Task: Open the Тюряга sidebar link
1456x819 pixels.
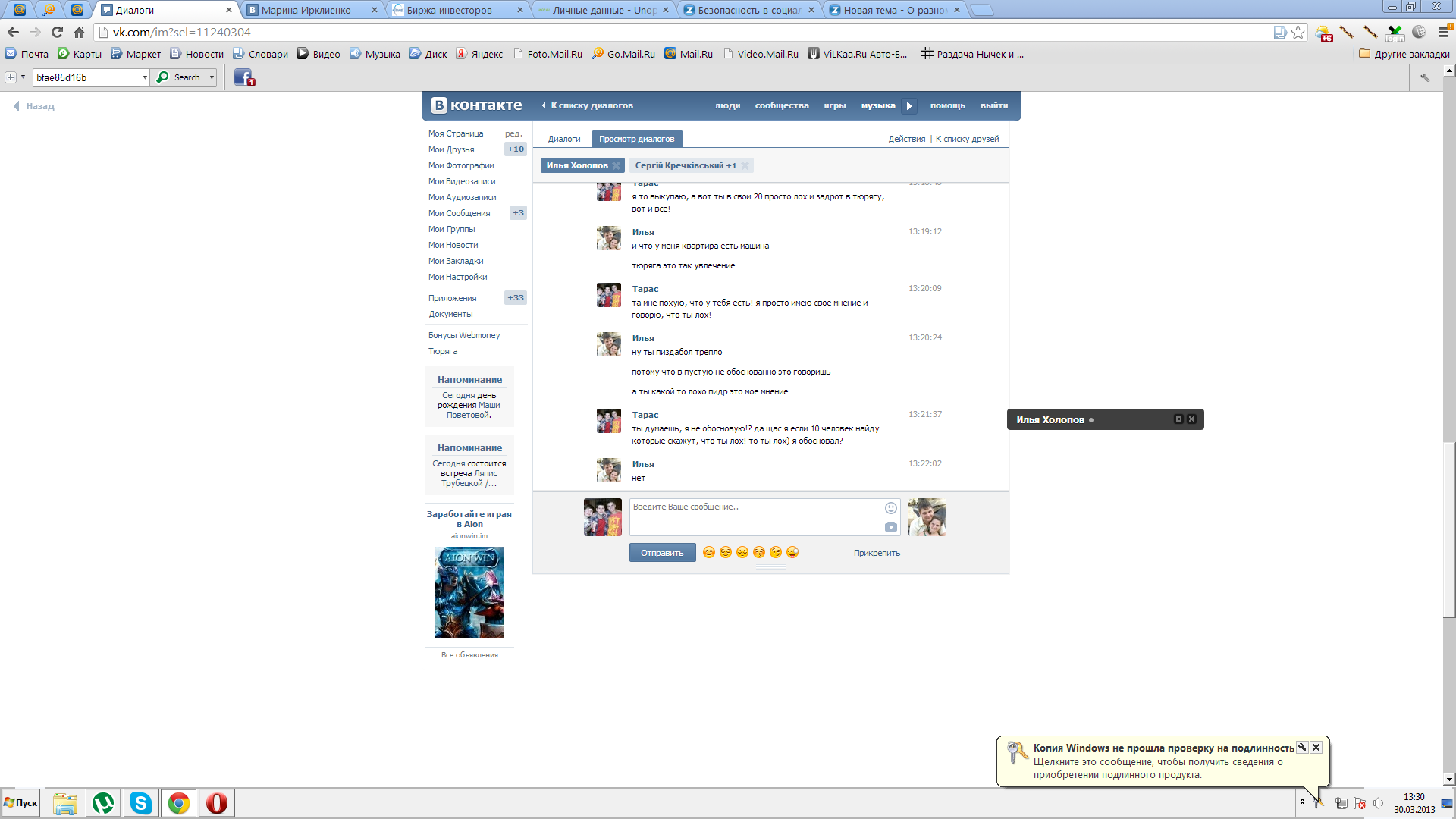Action: pyautogui.click(x=443, y=351)
